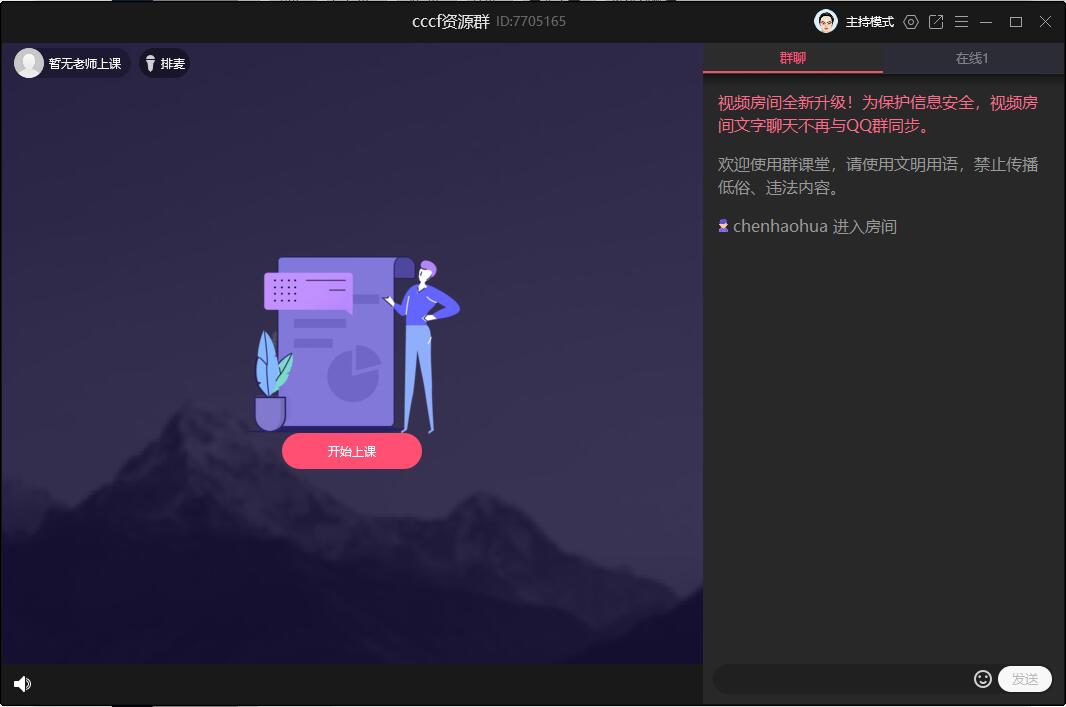
Task: Click your avatar next to 主持模式
Action: [x=826, y=21]
